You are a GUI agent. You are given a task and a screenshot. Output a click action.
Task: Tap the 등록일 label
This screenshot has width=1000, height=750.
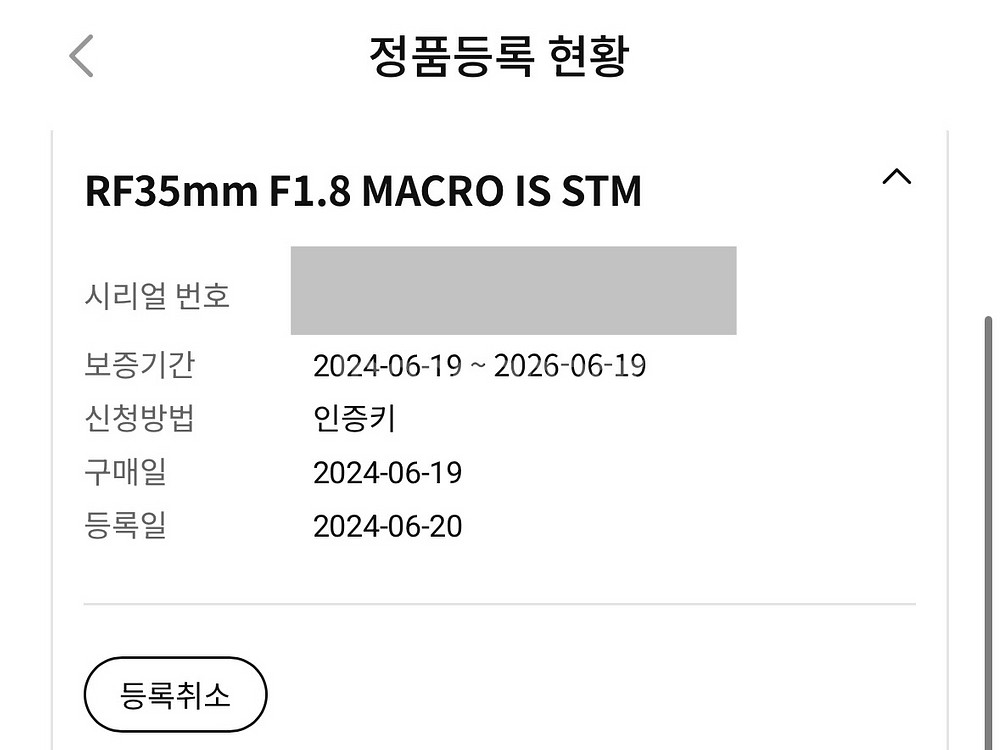point(126,526)
